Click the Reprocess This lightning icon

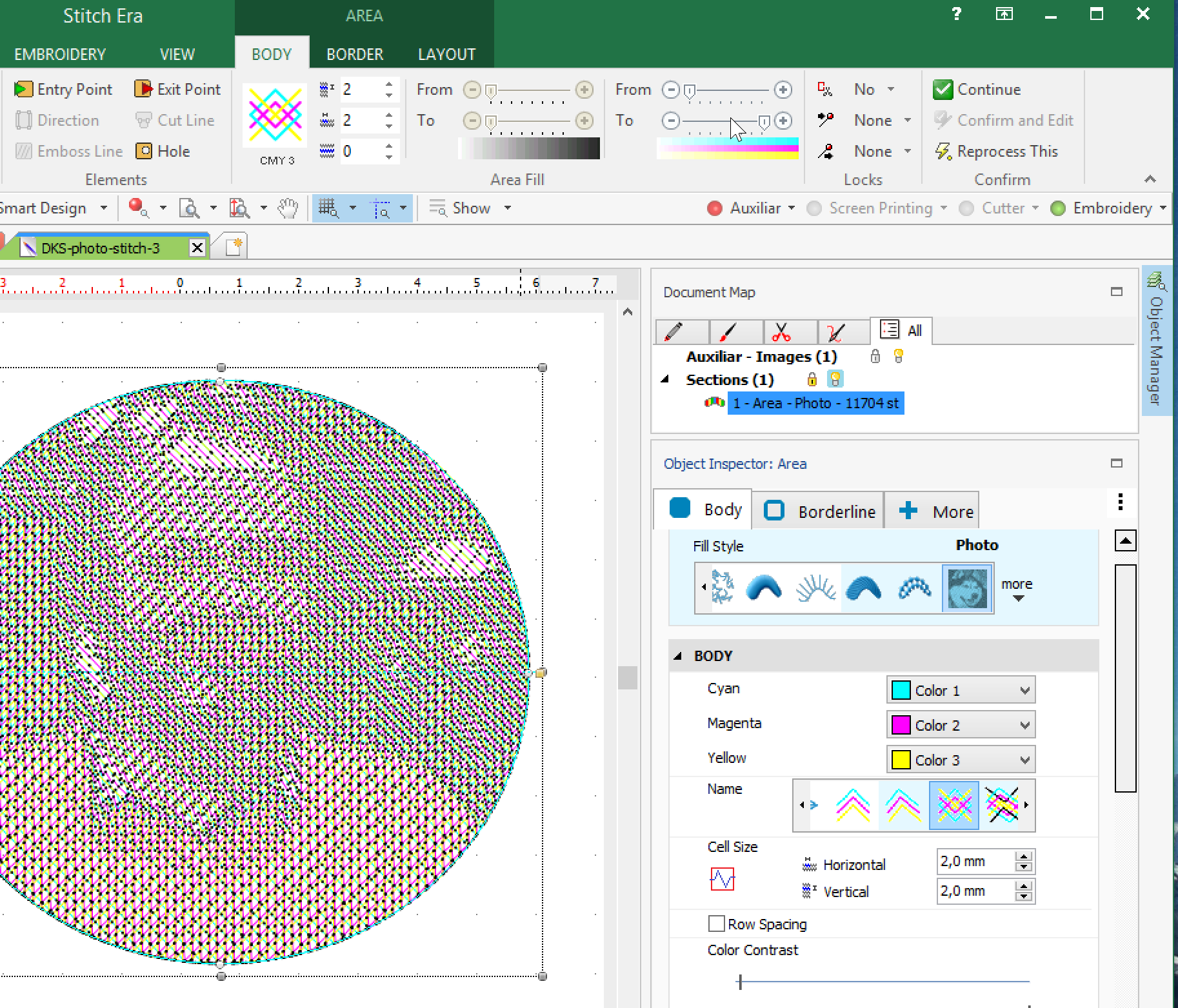943,151
